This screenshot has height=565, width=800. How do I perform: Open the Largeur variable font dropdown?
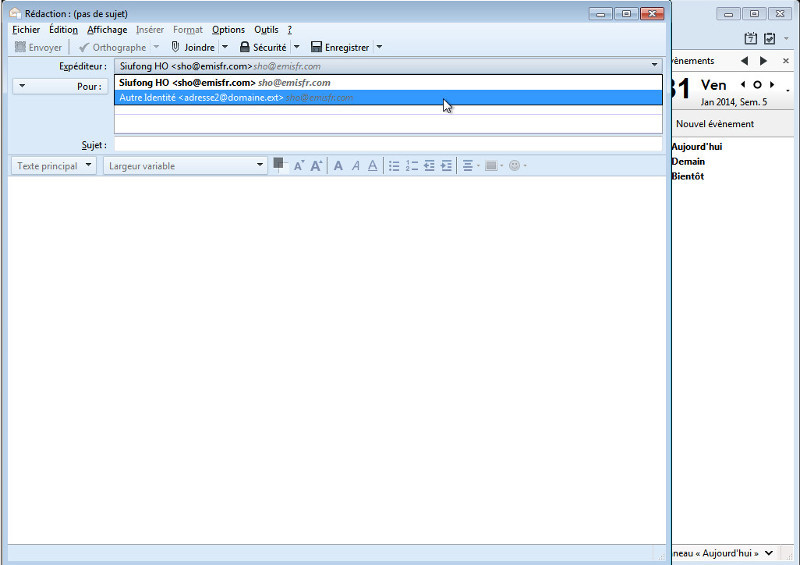pyautogui.click(x=185, y=166)
